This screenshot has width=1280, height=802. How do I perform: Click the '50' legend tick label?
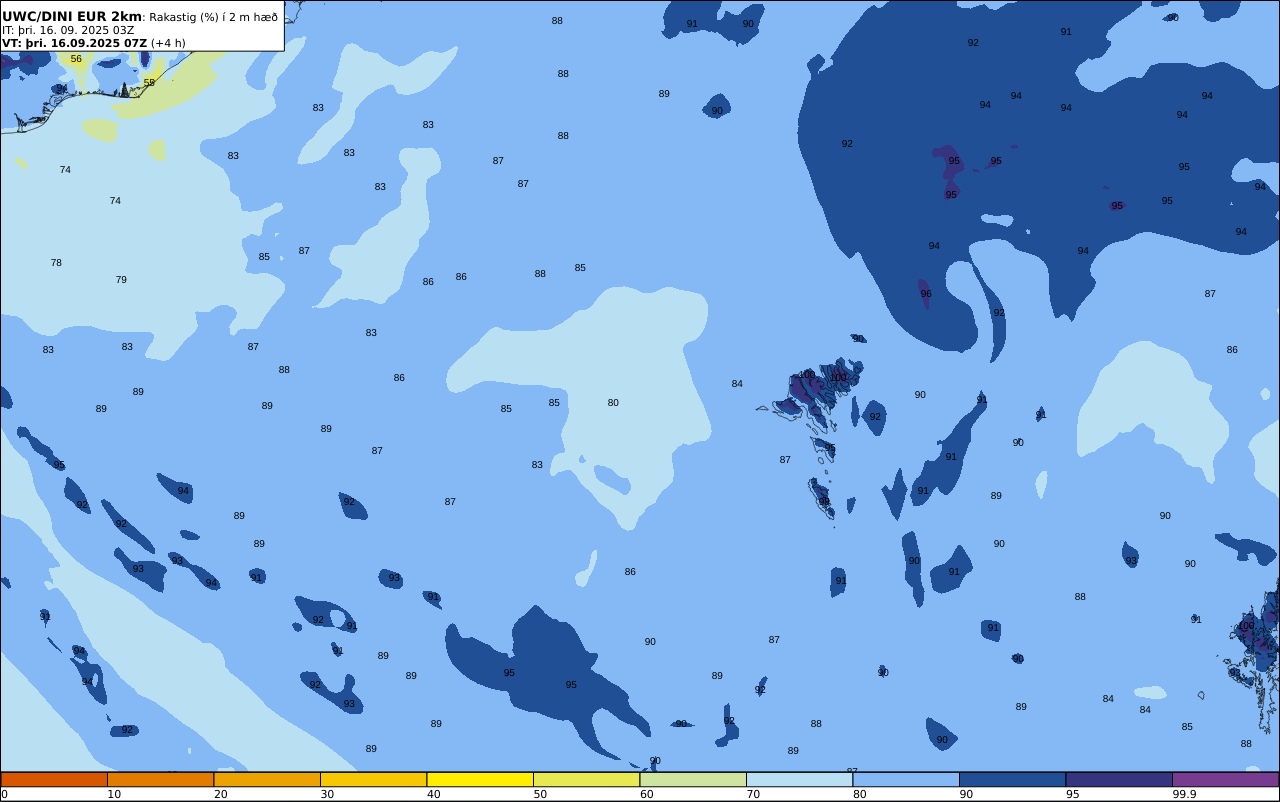pyautogui.click(x=540, y=794)
